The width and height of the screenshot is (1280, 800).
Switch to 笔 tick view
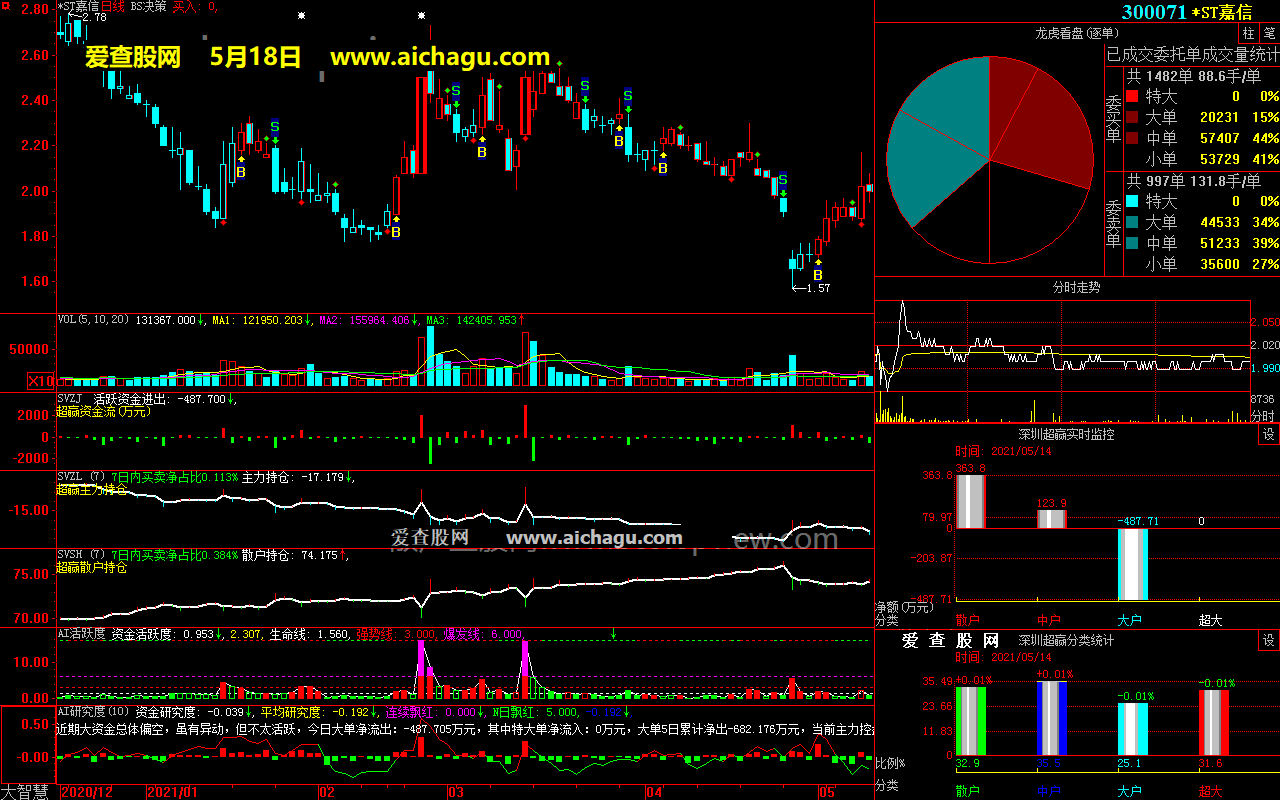tap(1269, 33)
